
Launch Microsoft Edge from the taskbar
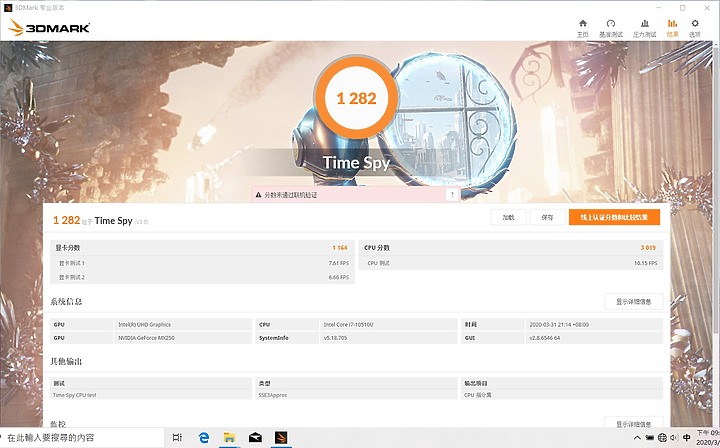[x=203, y=437]
